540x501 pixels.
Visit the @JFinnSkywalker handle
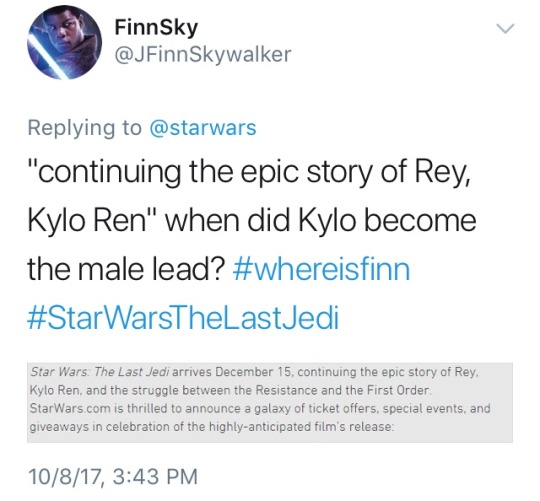pyautogui.click(x=203, y=55)
